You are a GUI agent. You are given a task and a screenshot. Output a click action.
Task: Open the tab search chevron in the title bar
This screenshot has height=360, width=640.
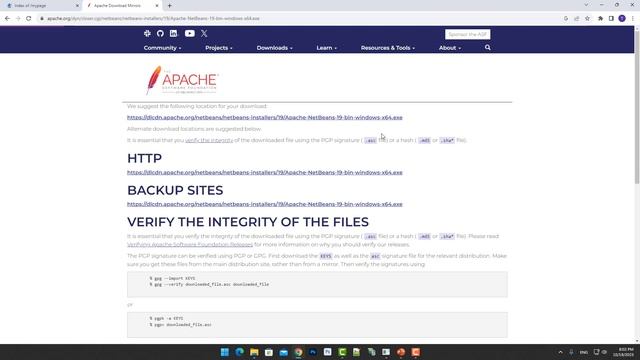pyautogui.click(x=586, y=5)
